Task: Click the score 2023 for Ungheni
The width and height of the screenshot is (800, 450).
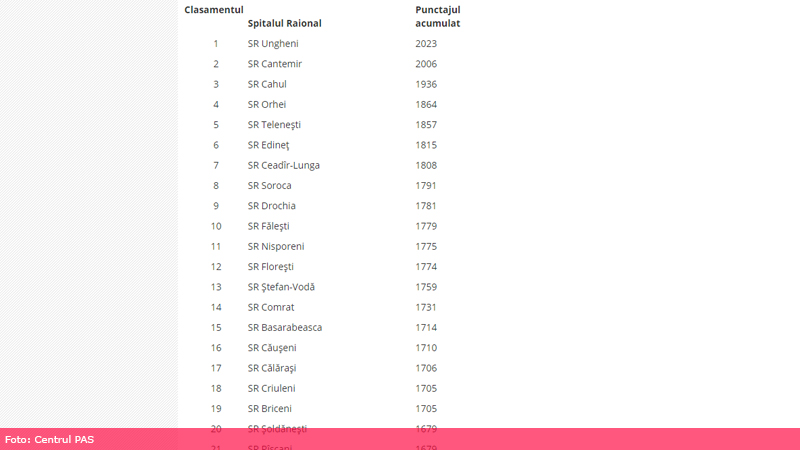Action: [x=426, y=44]
